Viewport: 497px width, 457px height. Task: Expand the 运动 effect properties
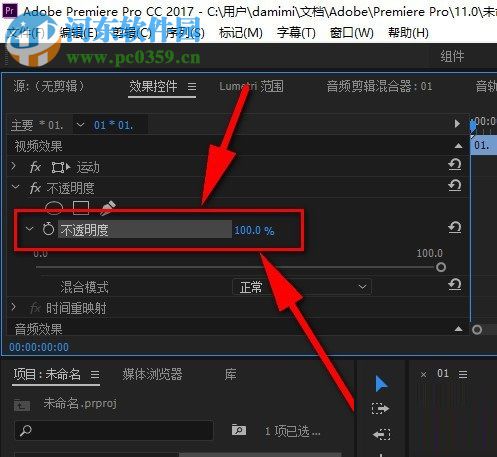pos(14,166)
